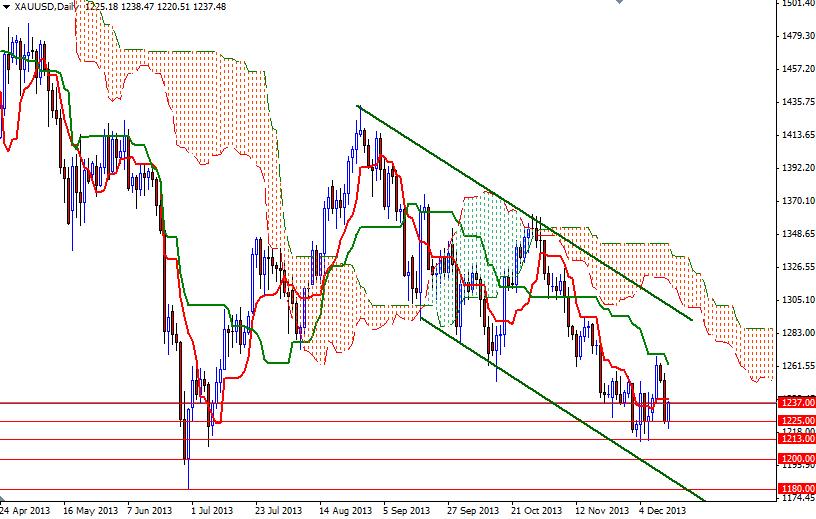Click the 27 Sep 2013 date label
Image resolution: width=816 pixels, height=519 pixels.
click(x=473, y=511)
